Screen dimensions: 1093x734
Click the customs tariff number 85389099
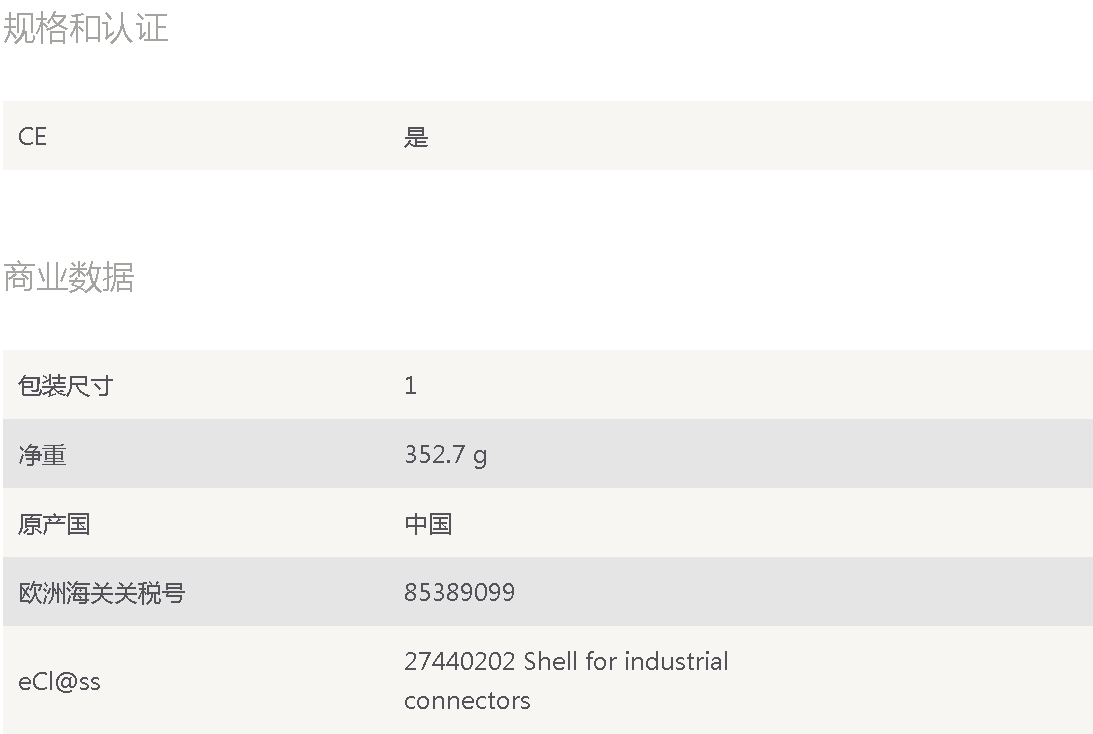point(459,592)
